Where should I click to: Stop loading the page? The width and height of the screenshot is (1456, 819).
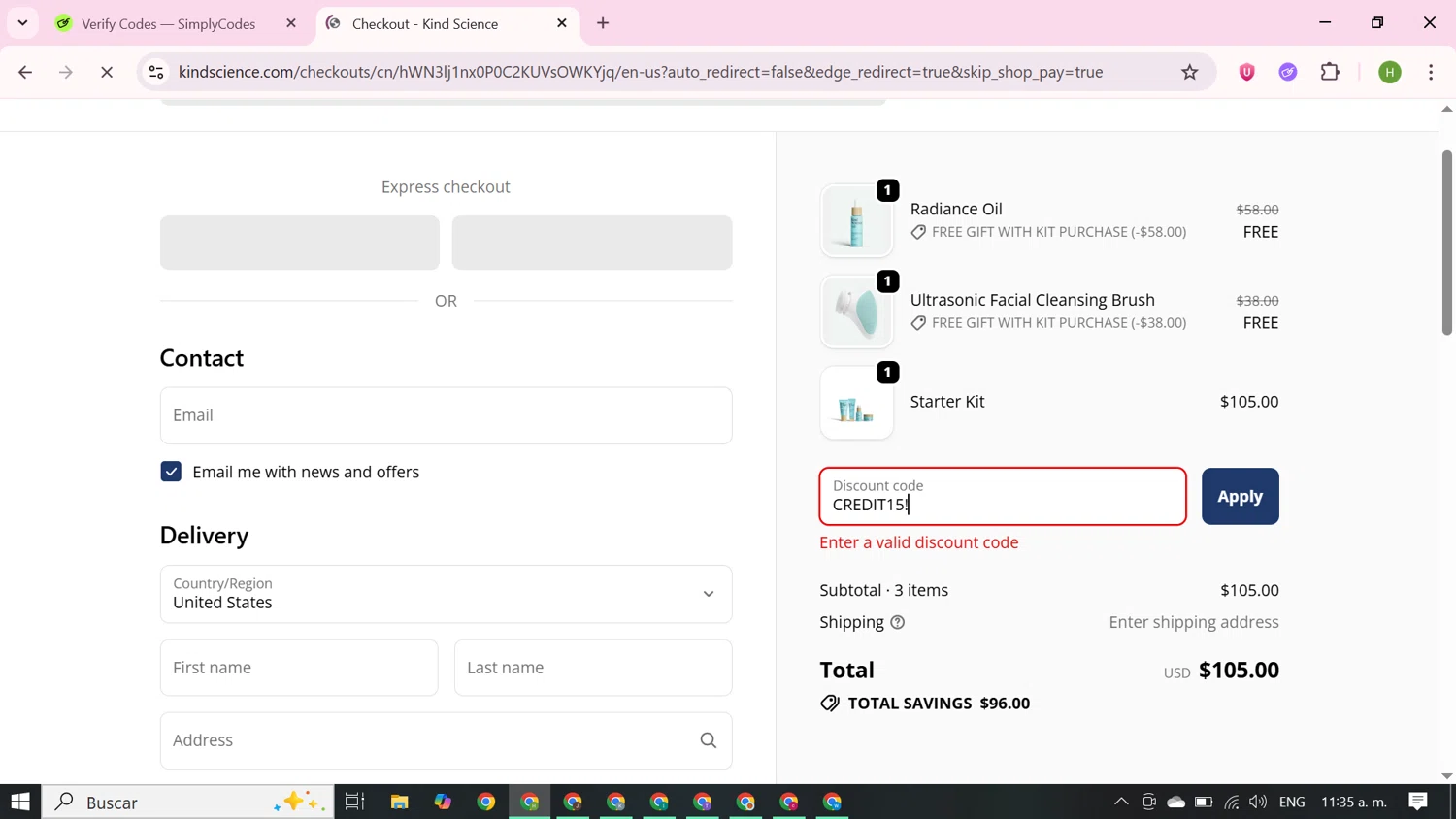[x=107, y=72]
